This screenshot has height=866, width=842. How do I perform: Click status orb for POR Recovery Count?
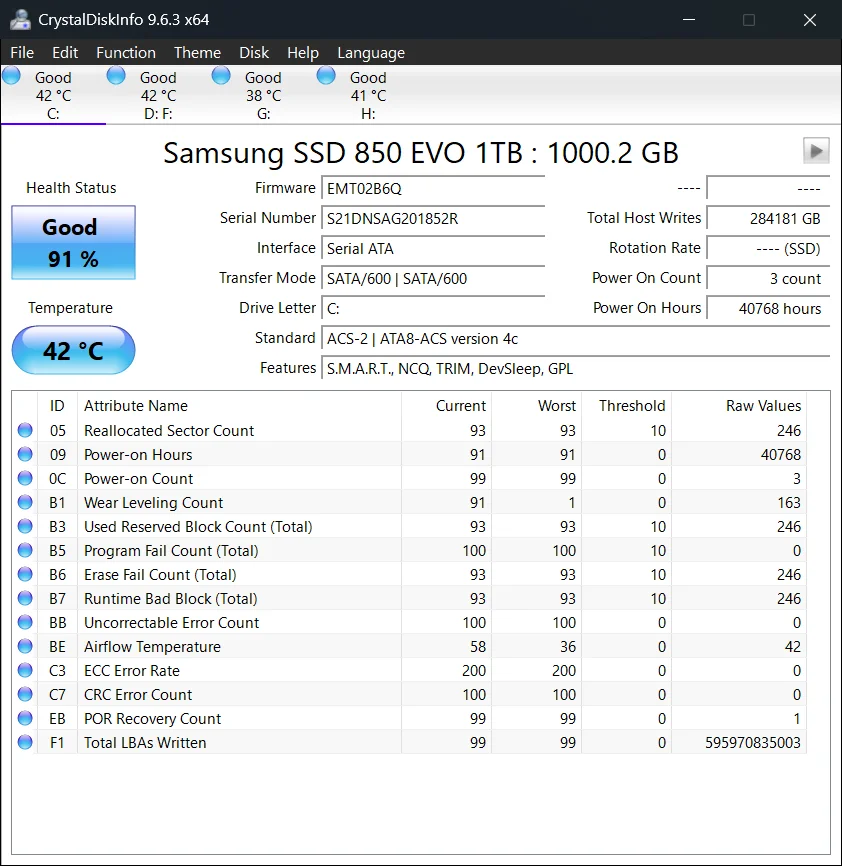tap(25, 719)
